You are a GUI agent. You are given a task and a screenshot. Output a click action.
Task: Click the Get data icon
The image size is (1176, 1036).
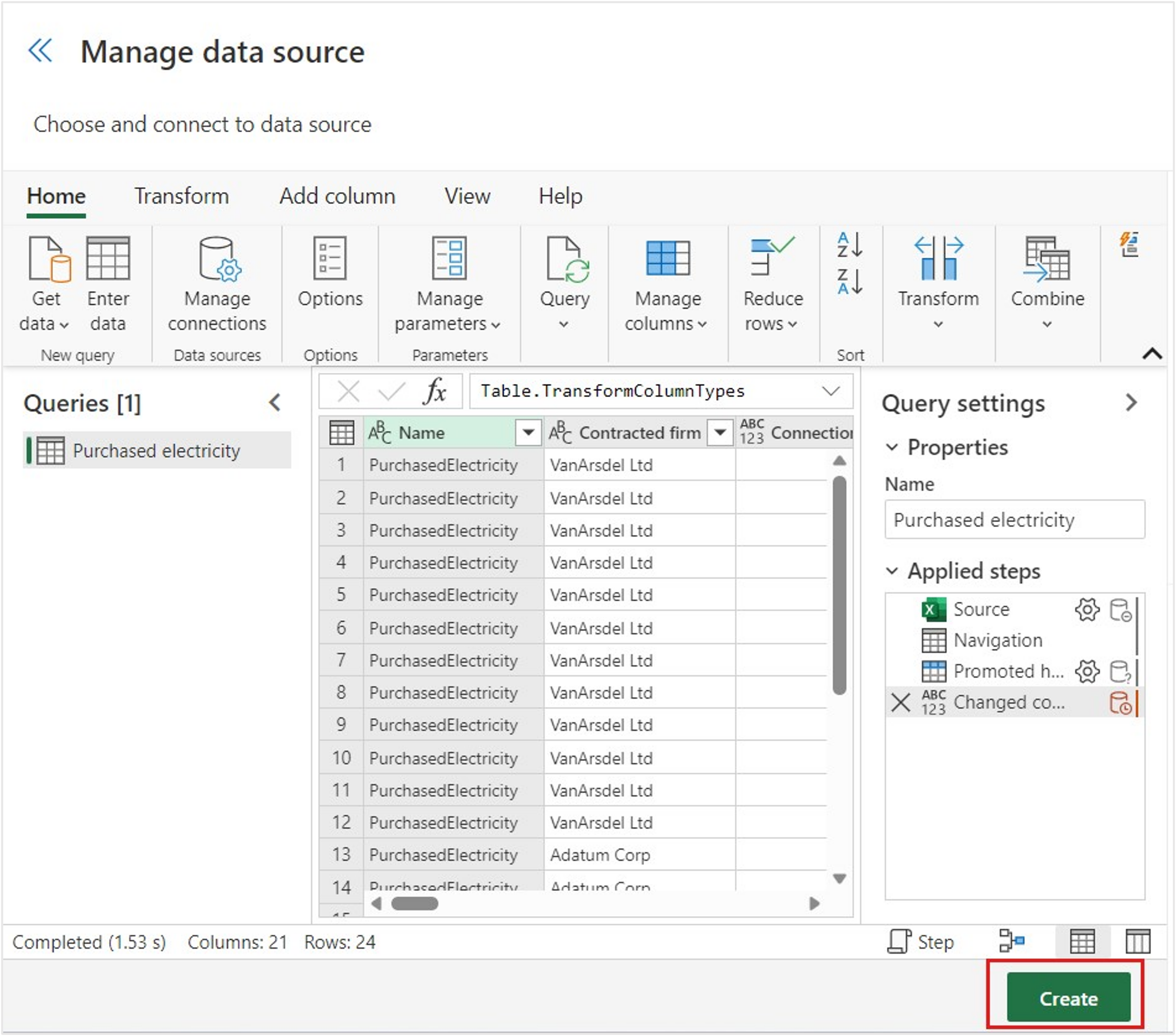(48, 260)
